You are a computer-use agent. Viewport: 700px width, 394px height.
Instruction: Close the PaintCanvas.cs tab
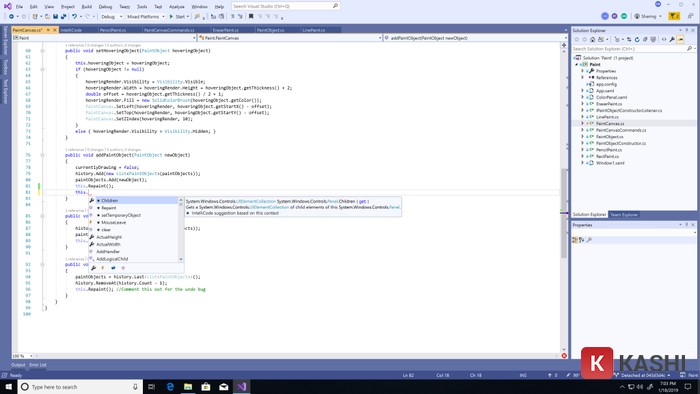pyautogui.click(x=55, y=30)
